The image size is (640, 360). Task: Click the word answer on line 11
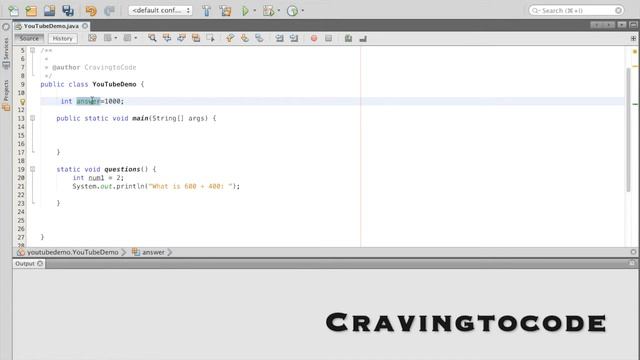88,101
